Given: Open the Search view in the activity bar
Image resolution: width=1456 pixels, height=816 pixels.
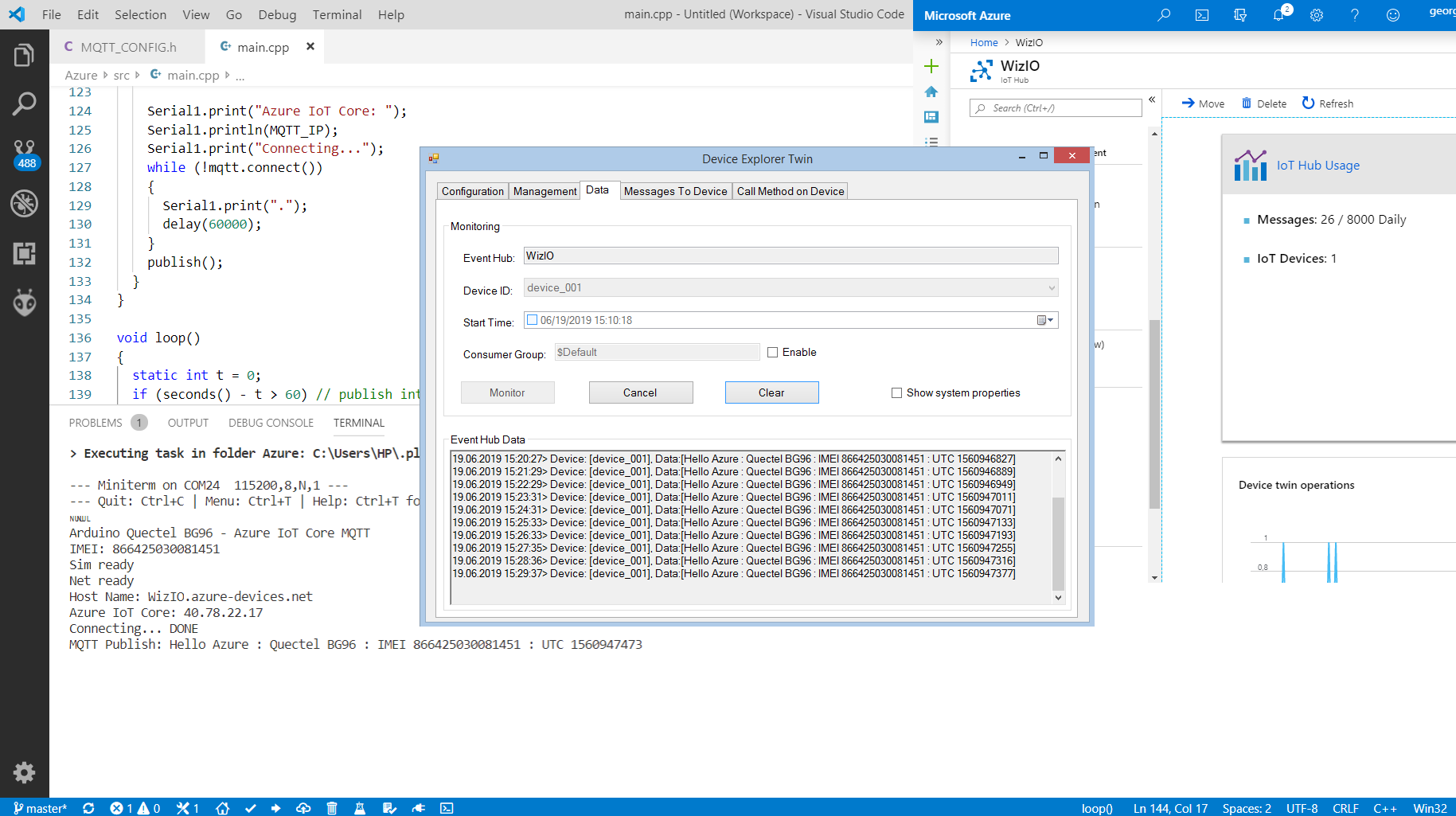Looking at the screenshot, I should pos(24,103).
